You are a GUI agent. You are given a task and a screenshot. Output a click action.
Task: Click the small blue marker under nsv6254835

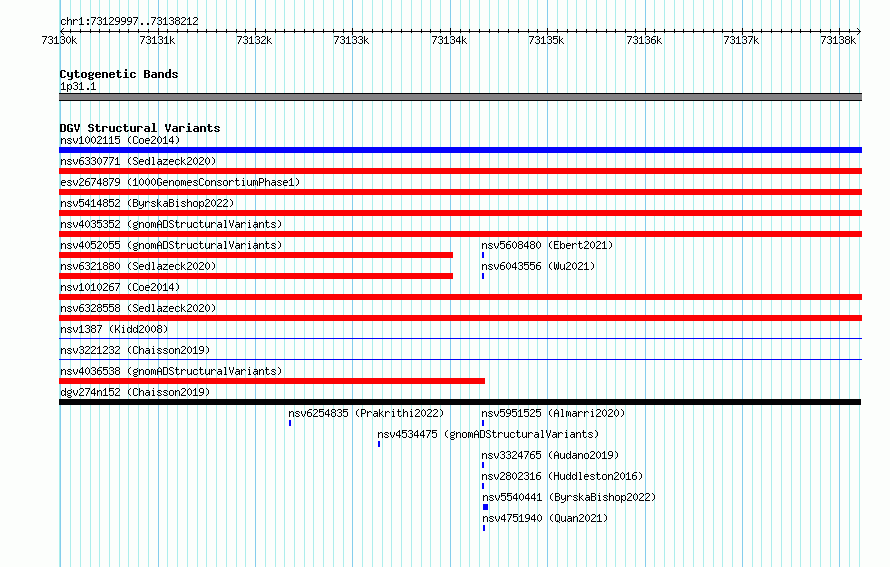(290, 423)
